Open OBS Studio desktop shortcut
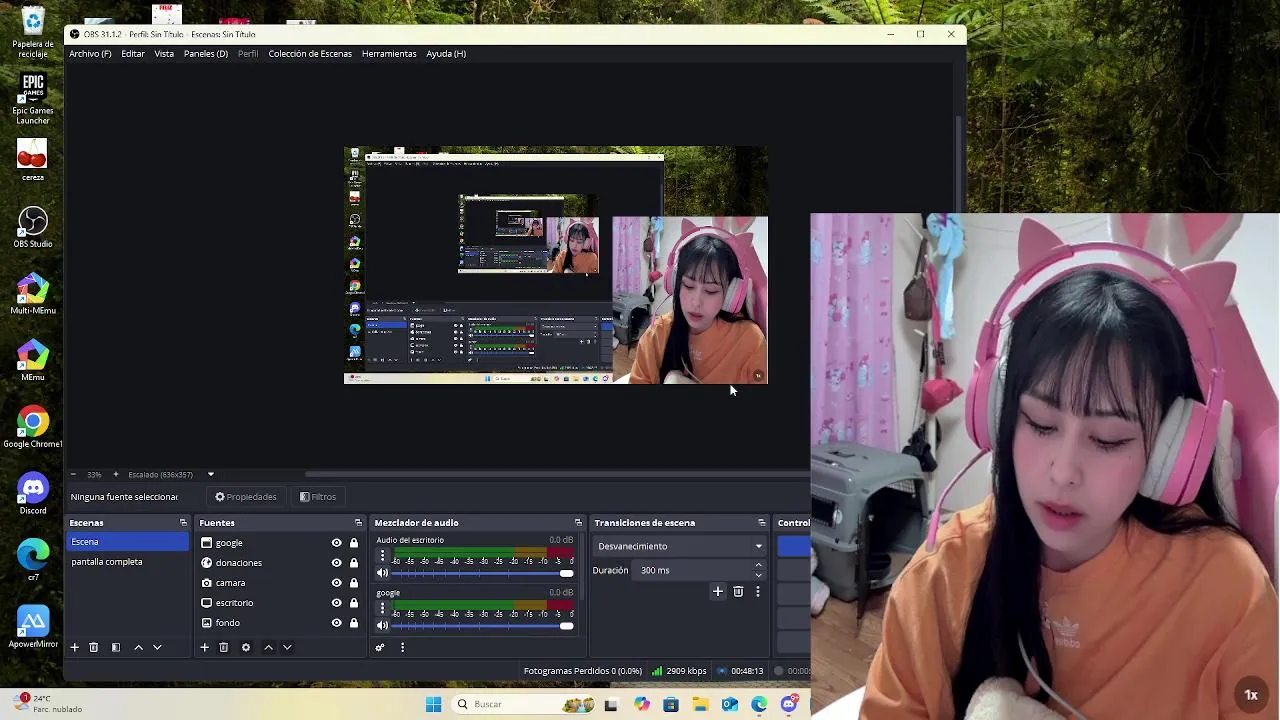Image resolution: width=1280 pixels, height=720 pixels. (x=33, y=227)
